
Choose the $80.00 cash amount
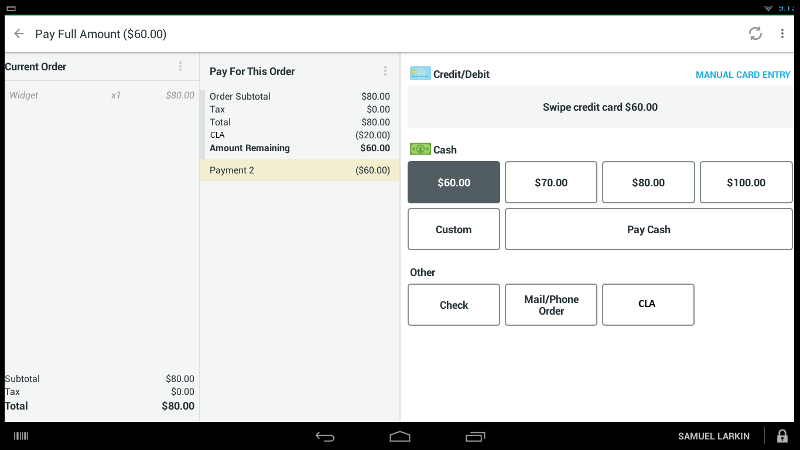(x=648, y=182)
